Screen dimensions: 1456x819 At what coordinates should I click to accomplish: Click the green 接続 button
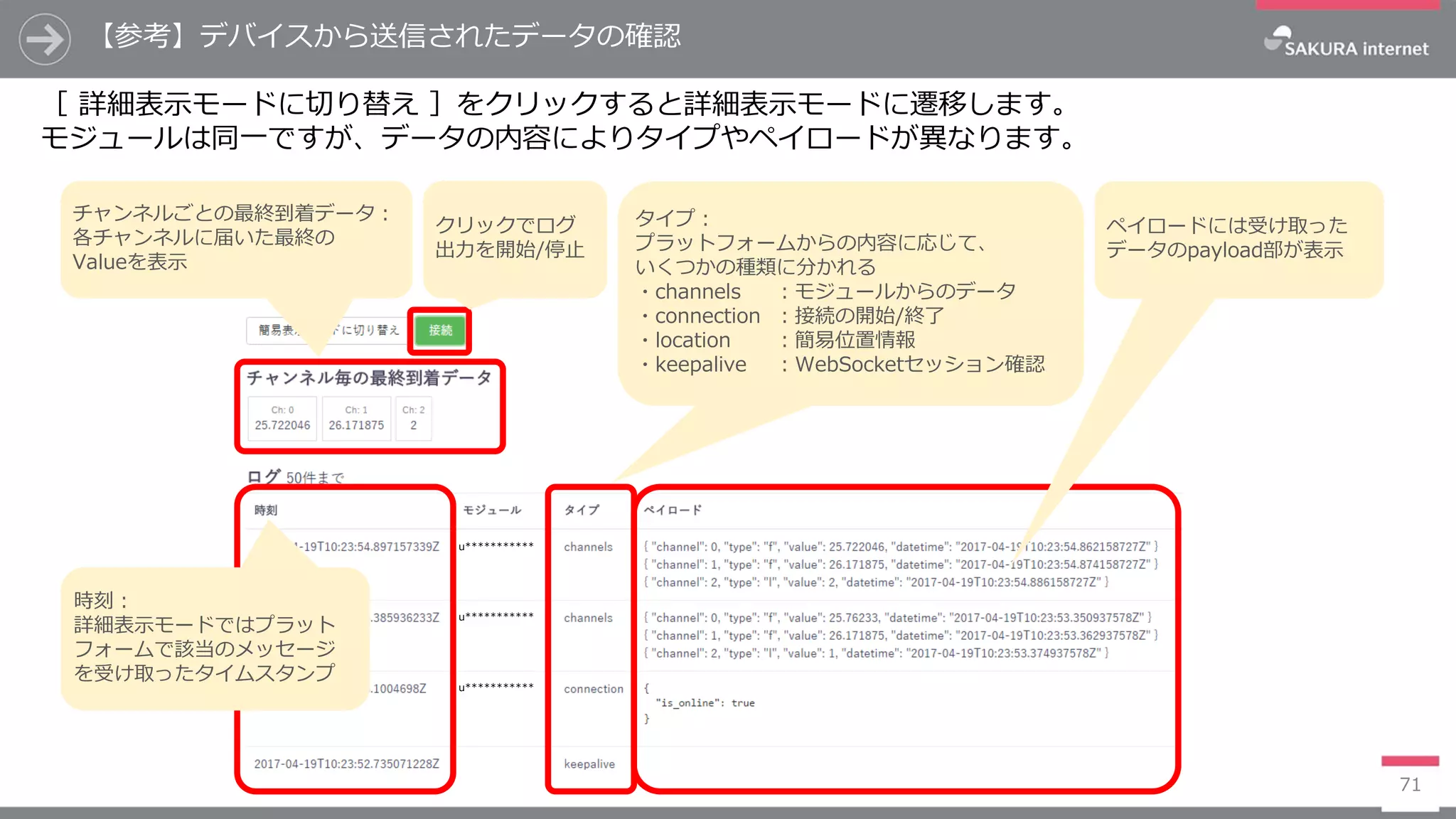tap(440, 331)
